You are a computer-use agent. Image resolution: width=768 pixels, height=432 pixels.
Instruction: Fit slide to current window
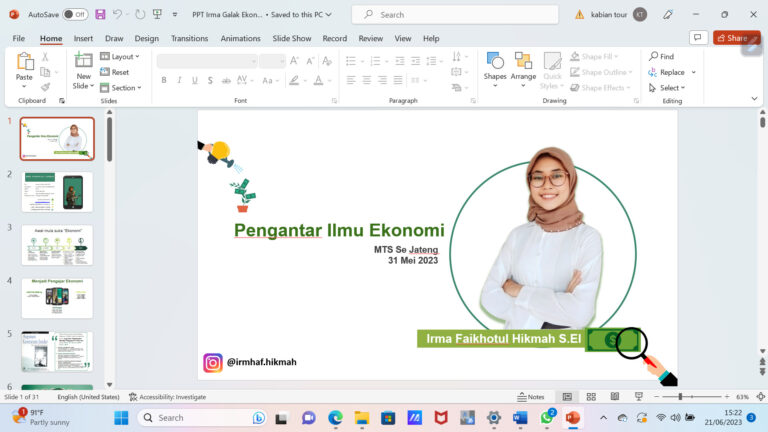pos(759,397)
